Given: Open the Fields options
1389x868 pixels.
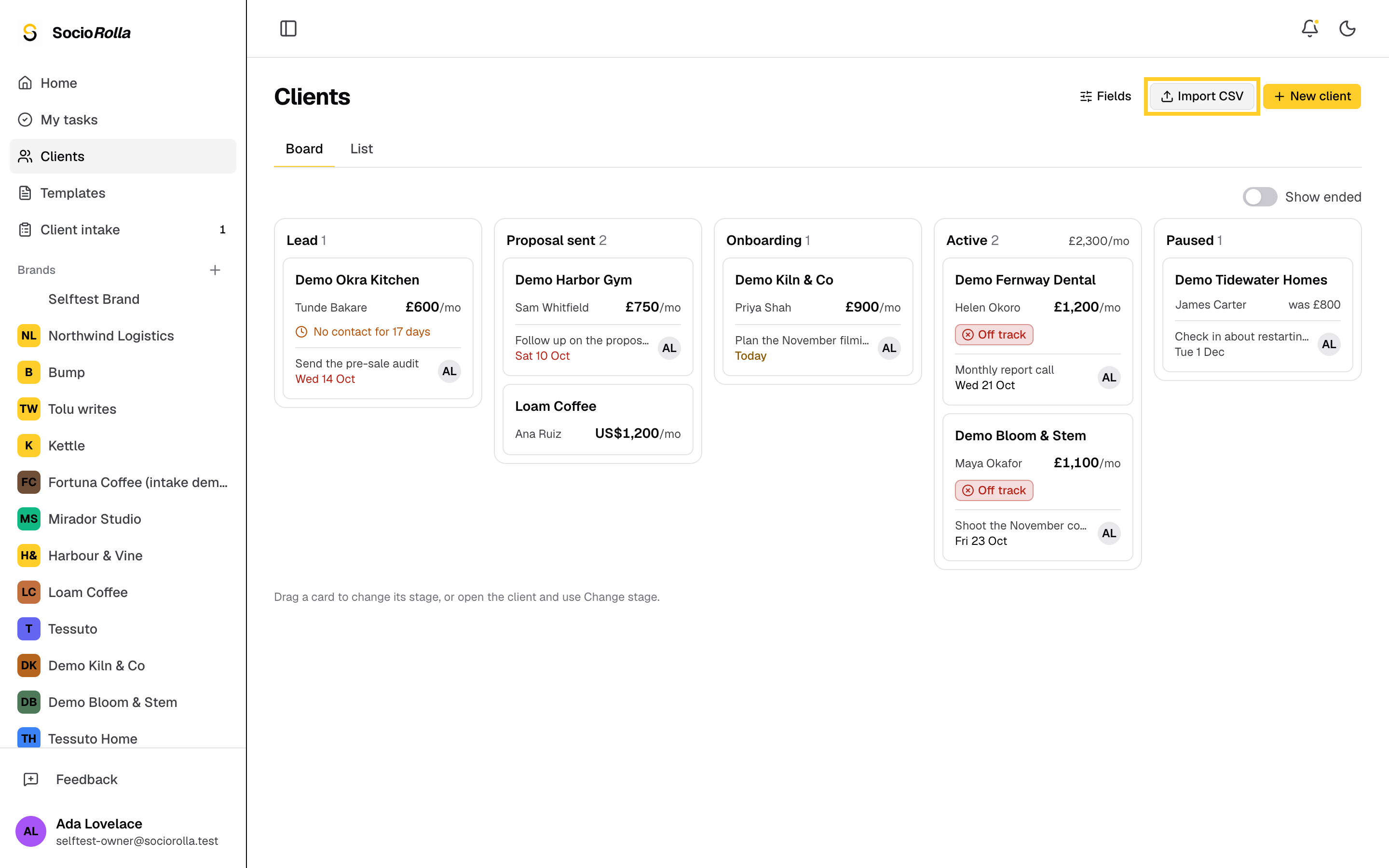Looking at the screenshot, I should (x=1105, y=96).
